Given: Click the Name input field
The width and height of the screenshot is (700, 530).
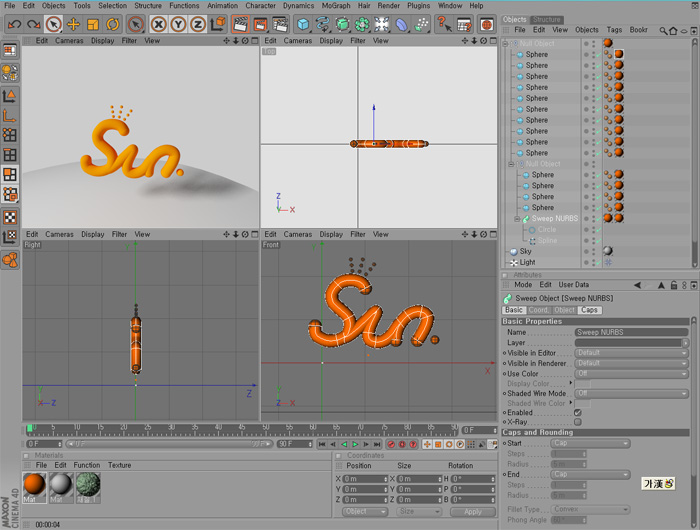Looking at the screenshot, I should point(631,332).
